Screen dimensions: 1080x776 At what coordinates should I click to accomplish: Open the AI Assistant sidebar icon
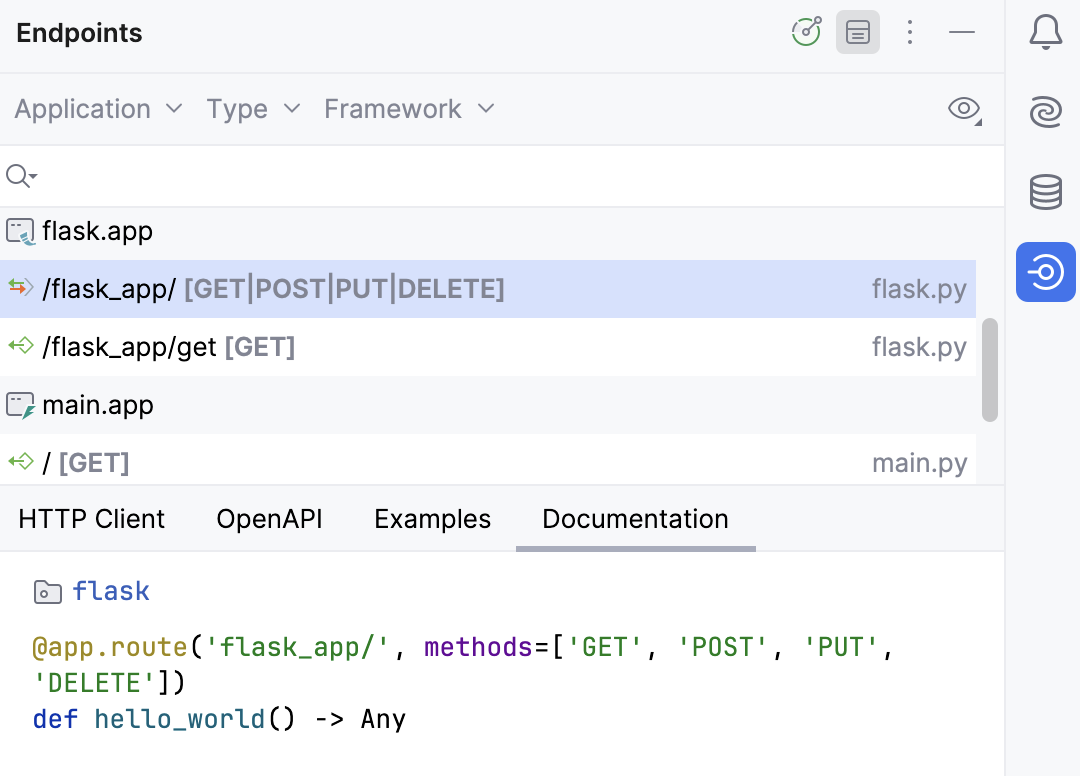(1045, 112)
